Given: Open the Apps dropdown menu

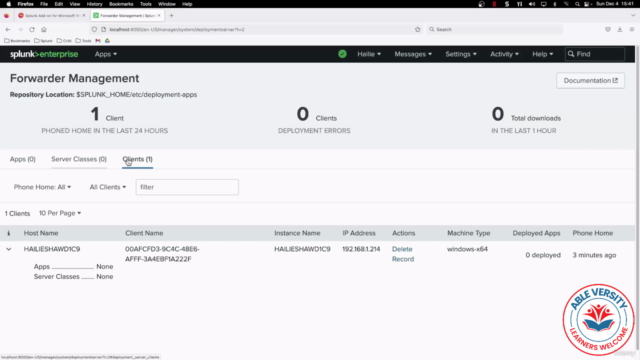Looking at the screenshot, I should point(106,54).
